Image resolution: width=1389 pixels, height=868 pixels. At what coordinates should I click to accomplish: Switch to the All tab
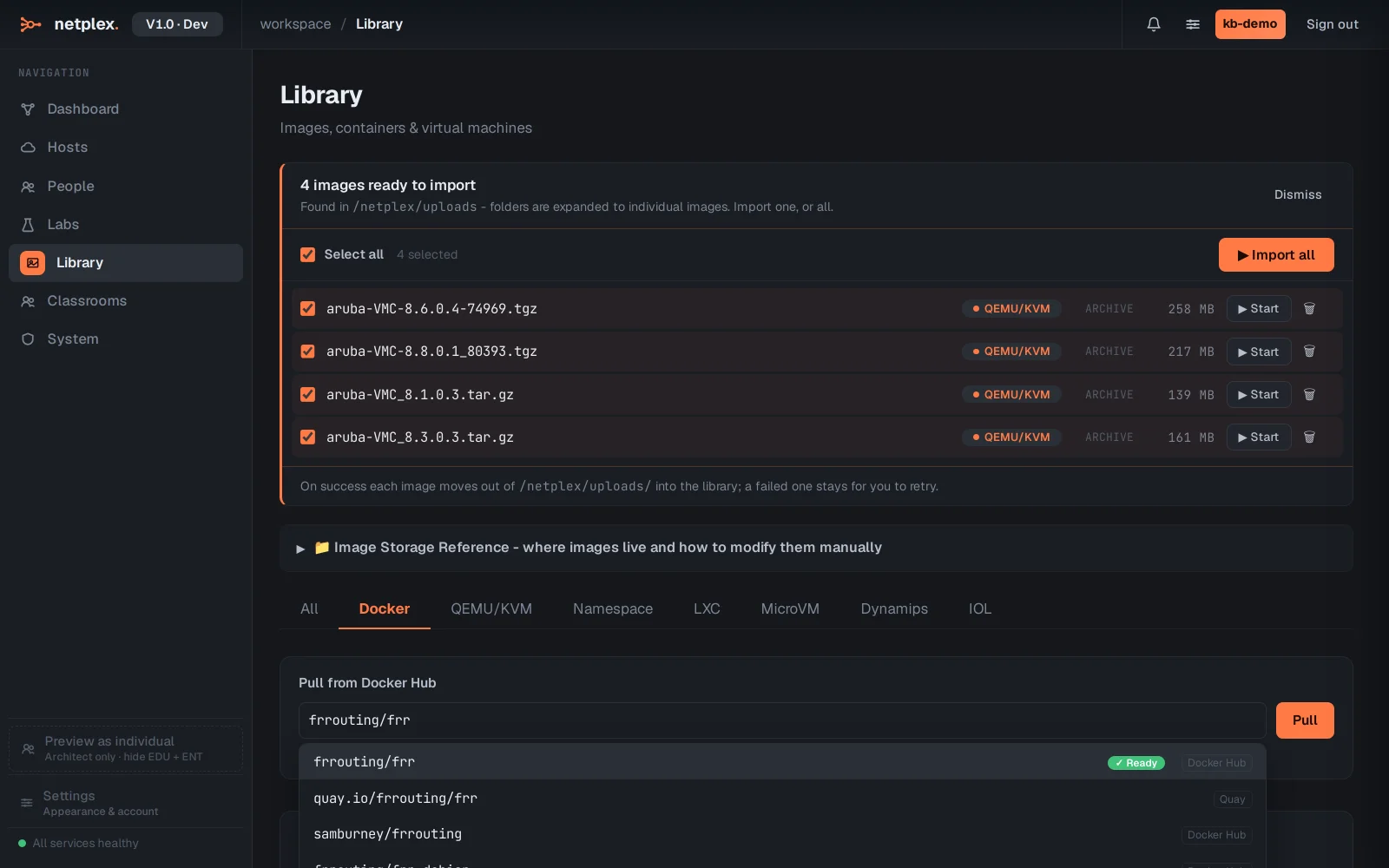[309, 608]
